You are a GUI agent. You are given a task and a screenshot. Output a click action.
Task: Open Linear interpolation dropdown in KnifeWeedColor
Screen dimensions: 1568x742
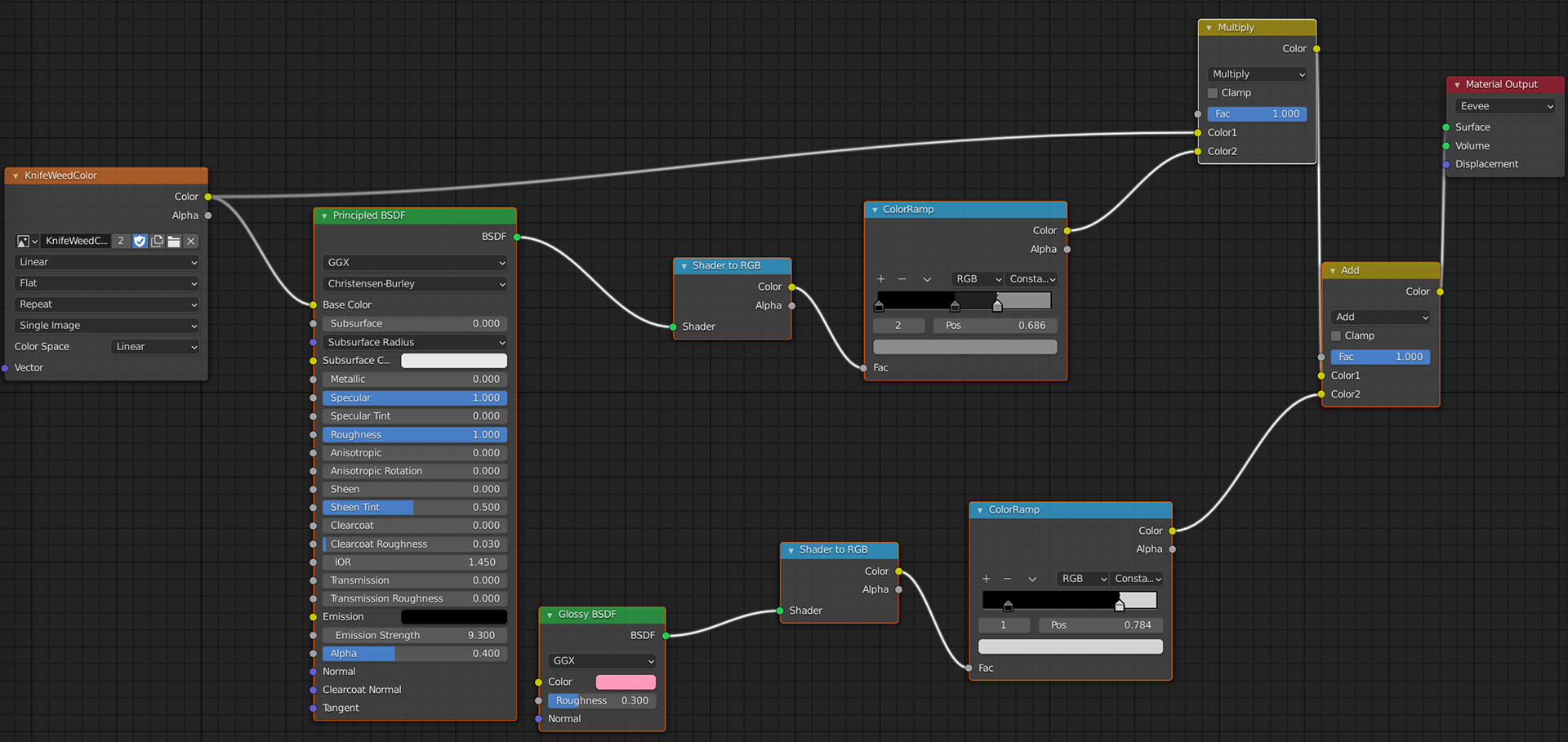107,262
